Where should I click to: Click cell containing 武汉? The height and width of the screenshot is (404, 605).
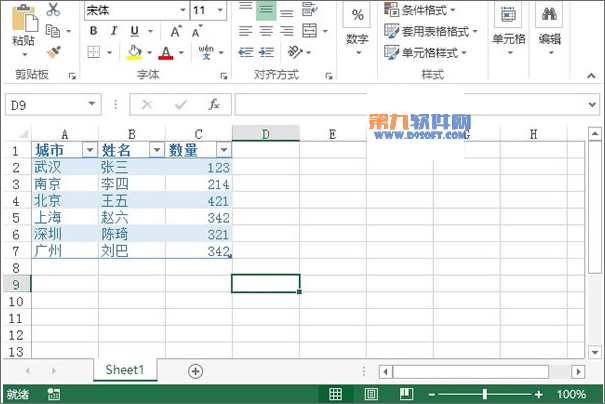[65, 167]
